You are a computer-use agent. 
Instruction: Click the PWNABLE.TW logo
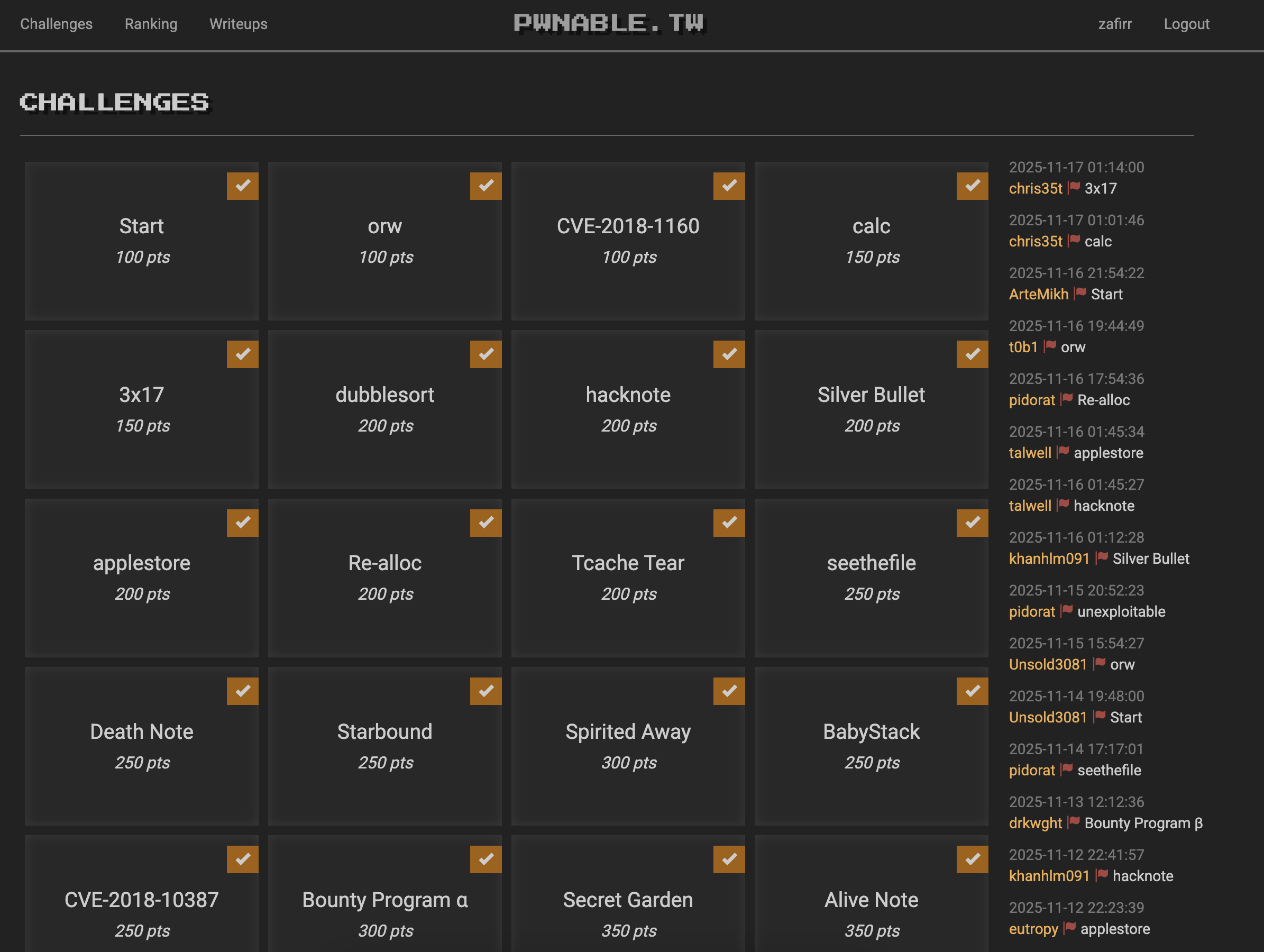610,23
